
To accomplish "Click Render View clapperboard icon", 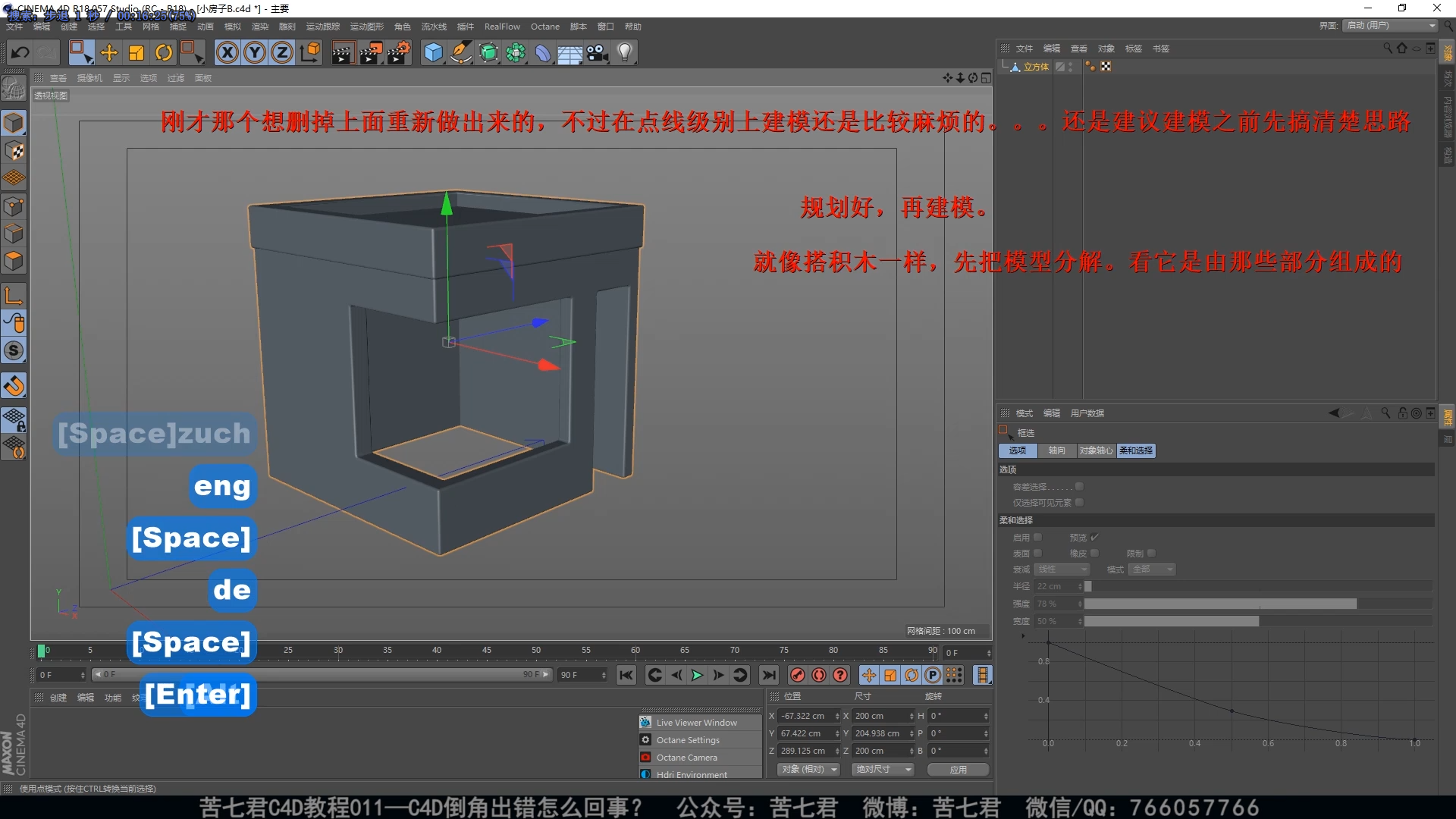I will tap(343, 52).
